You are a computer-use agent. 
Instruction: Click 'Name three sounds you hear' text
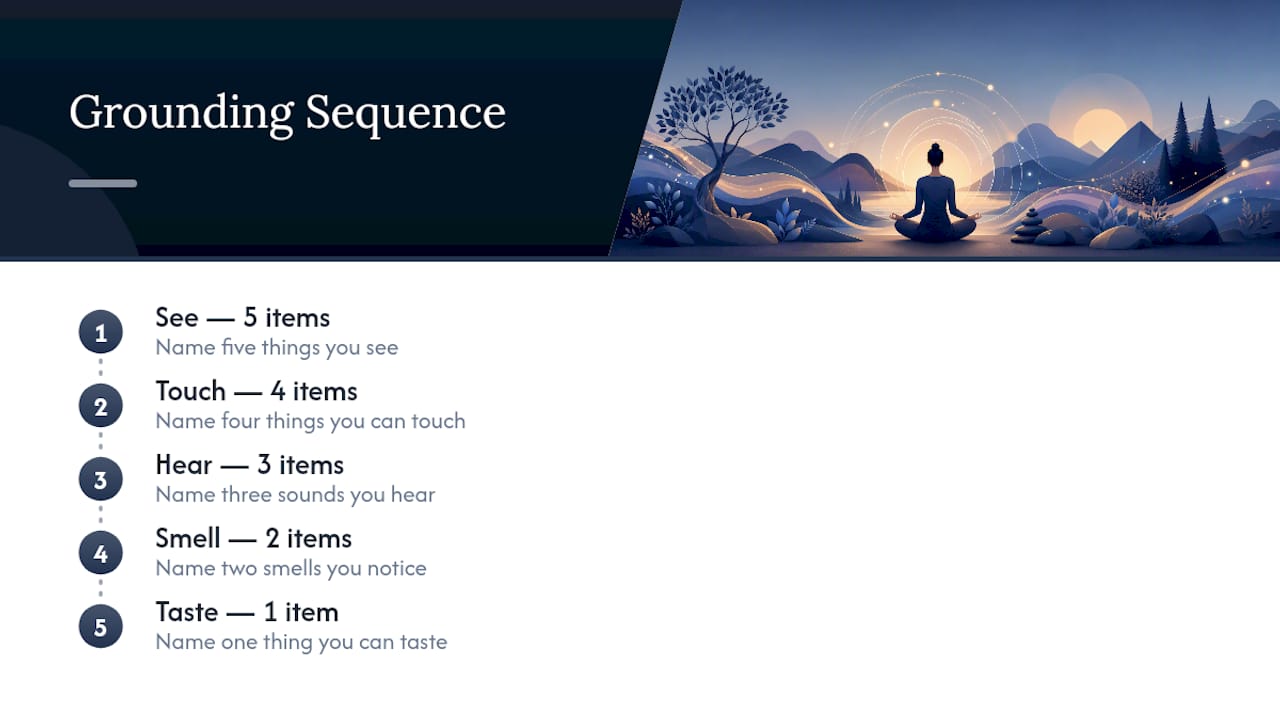pyautogui.click(x=295, y=495)
